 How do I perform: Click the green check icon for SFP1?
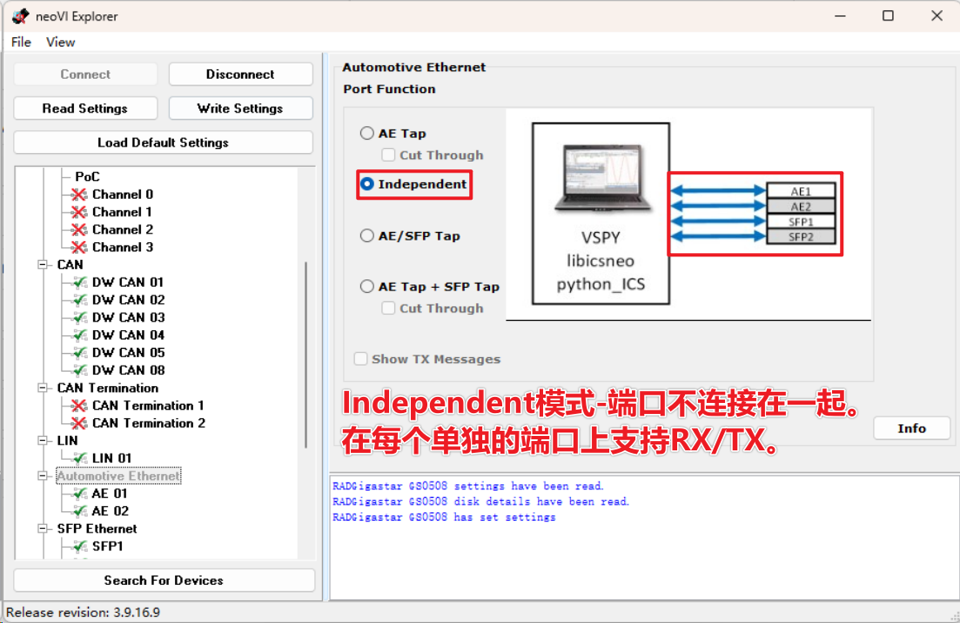[x=80, y=547]
